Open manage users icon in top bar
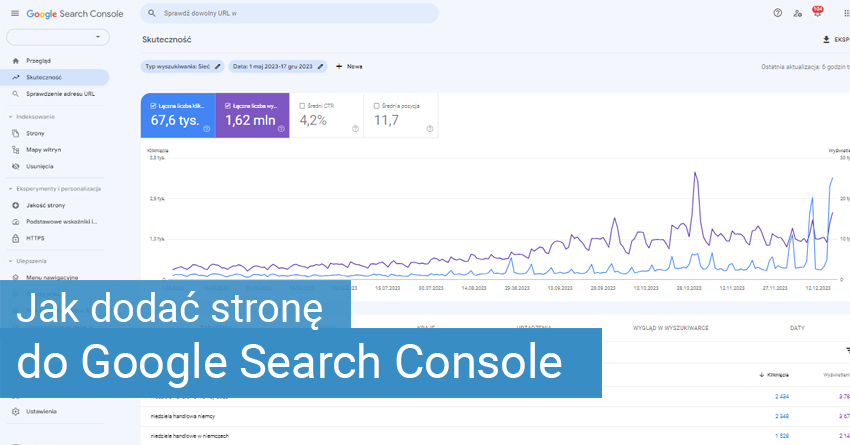 click(797, 13)
